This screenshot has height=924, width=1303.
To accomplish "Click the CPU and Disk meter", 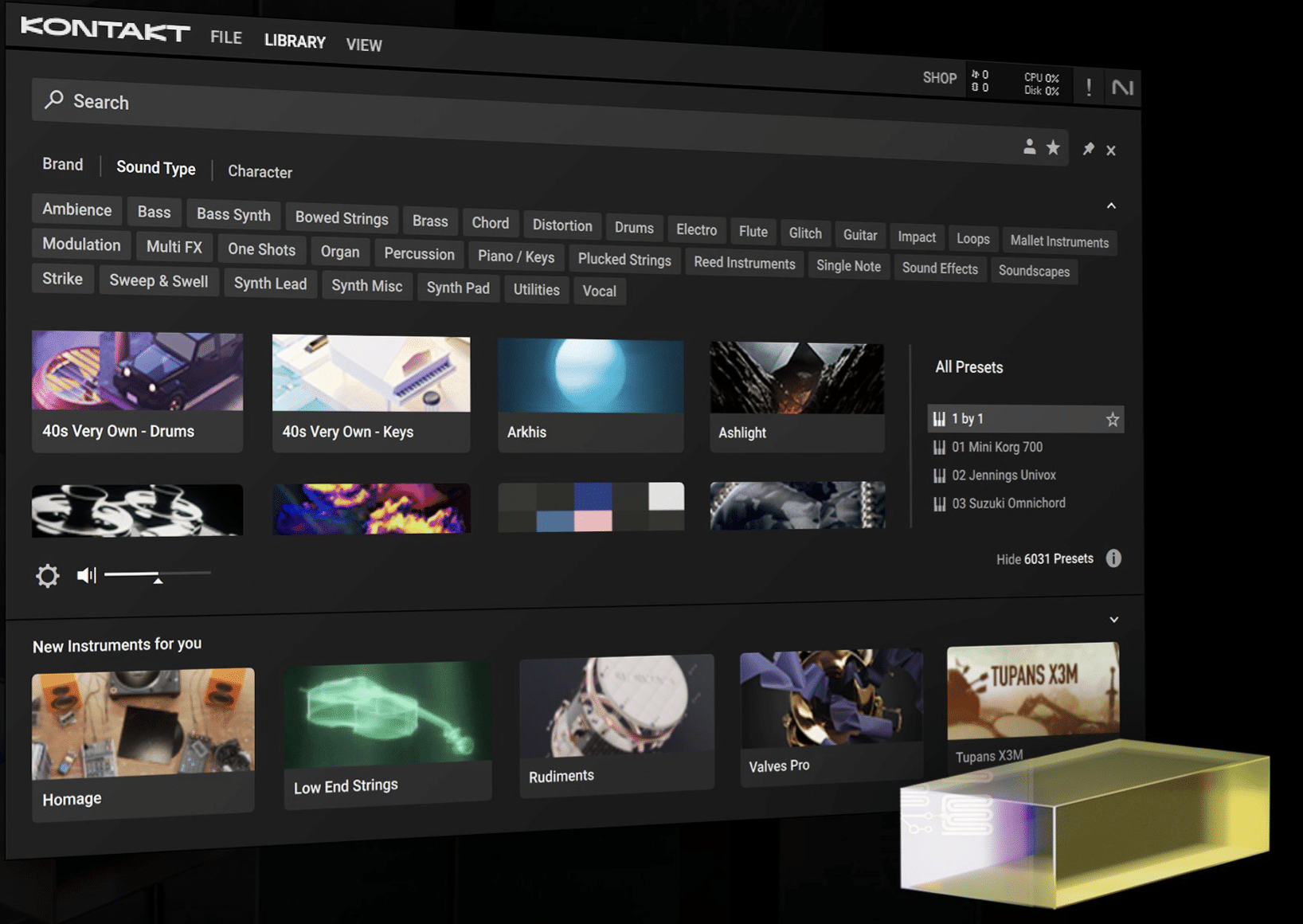I will 1041,84.
